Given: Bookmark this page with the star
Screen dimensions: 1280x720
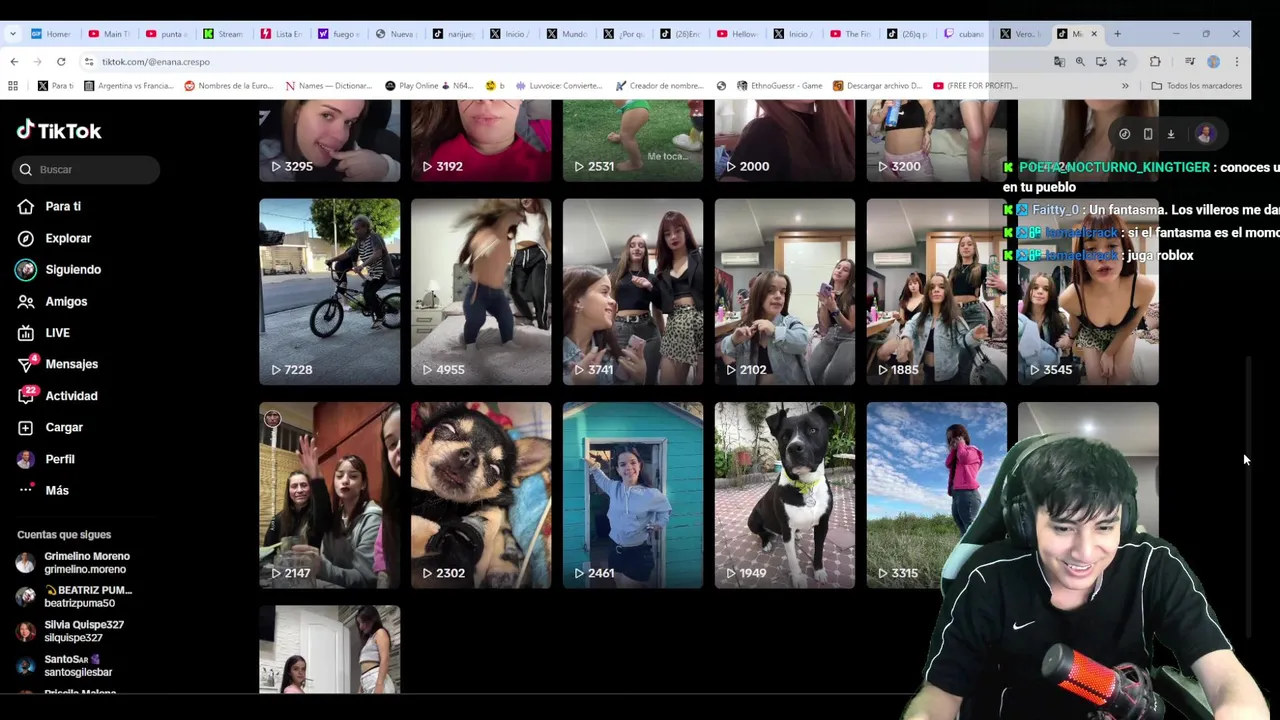Looking at the screenshot, I should coord(1122,62).
